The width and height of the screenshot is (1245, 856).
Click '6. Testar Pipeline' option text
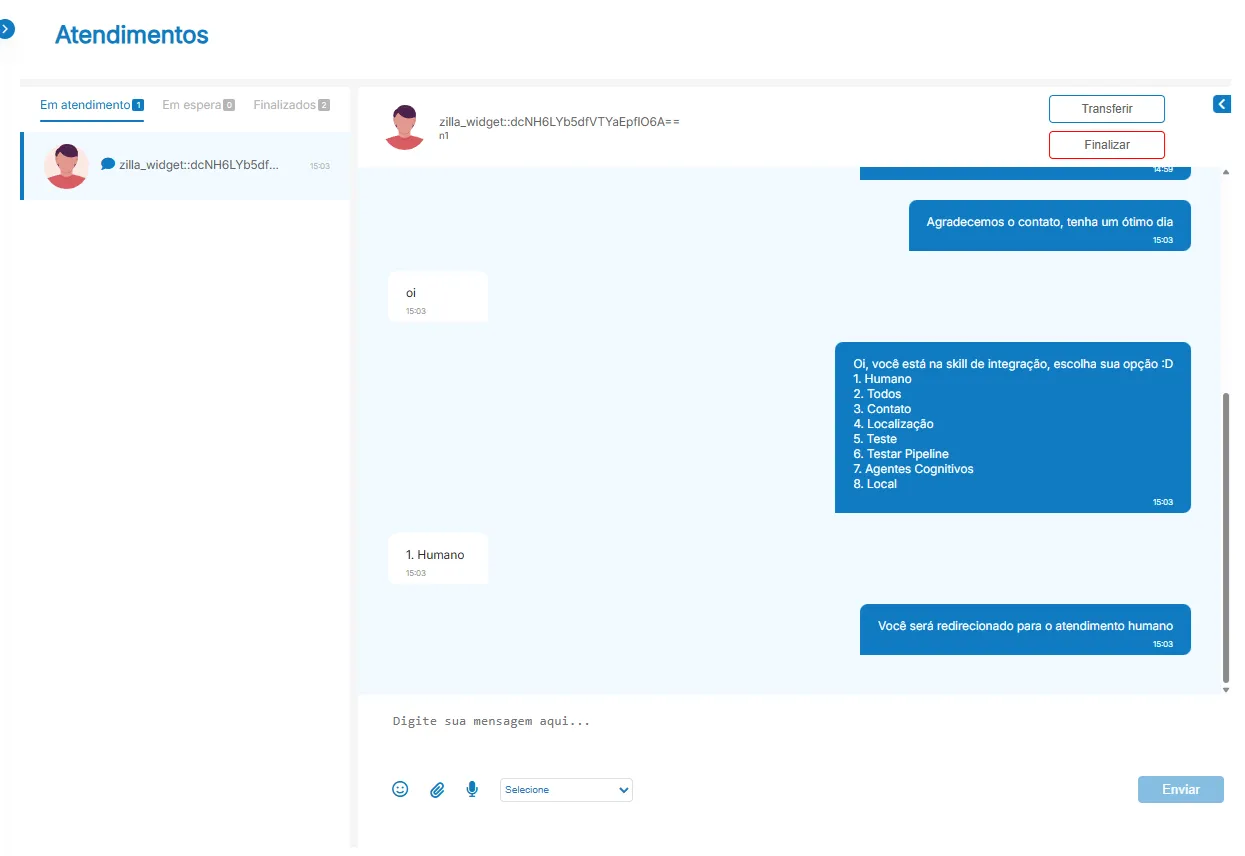coord(901,454)
